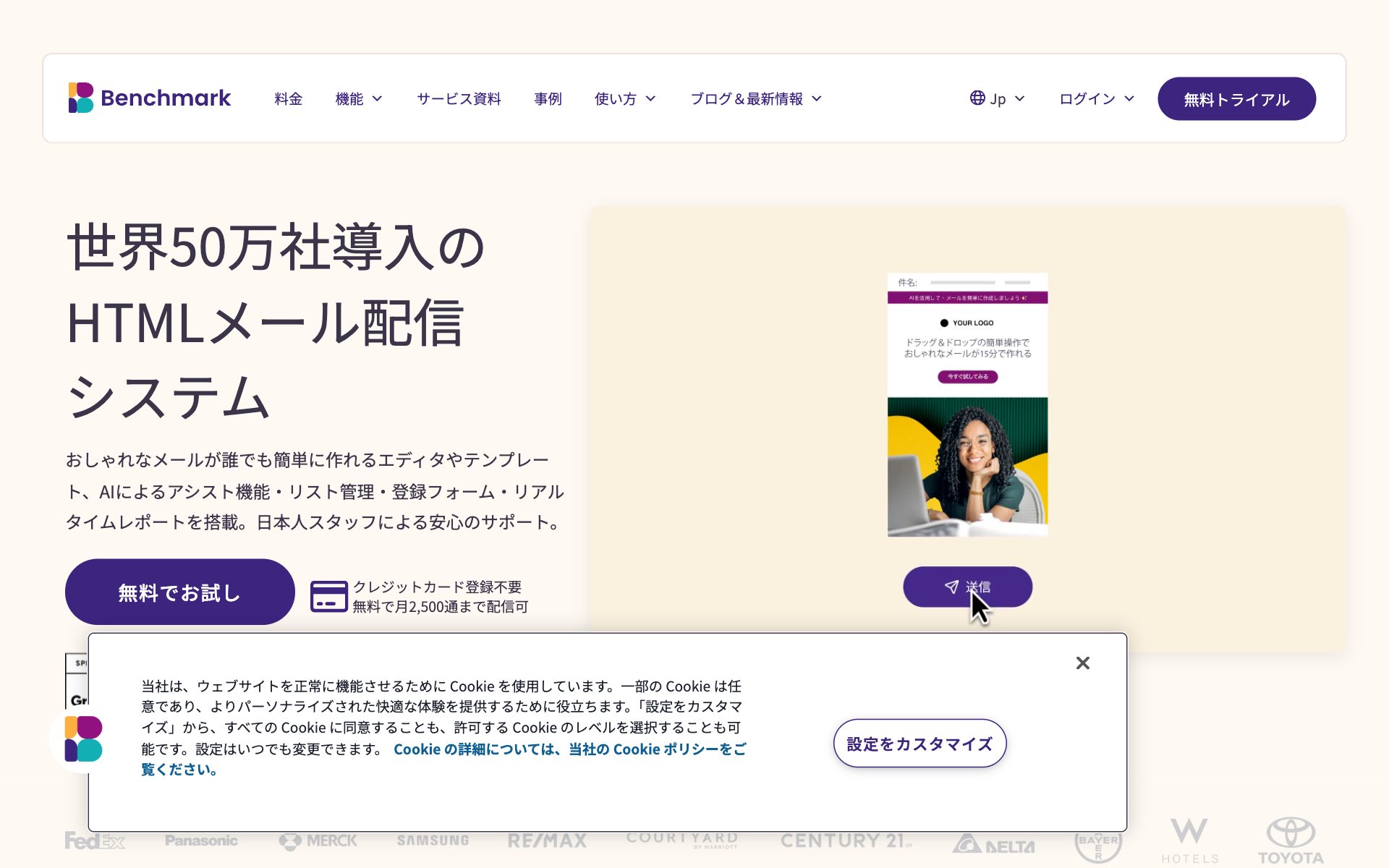Expand the ブログ＆最新情報 dropdown
The height and width of the screenshot is (868, 1389).
coord(756,98)
